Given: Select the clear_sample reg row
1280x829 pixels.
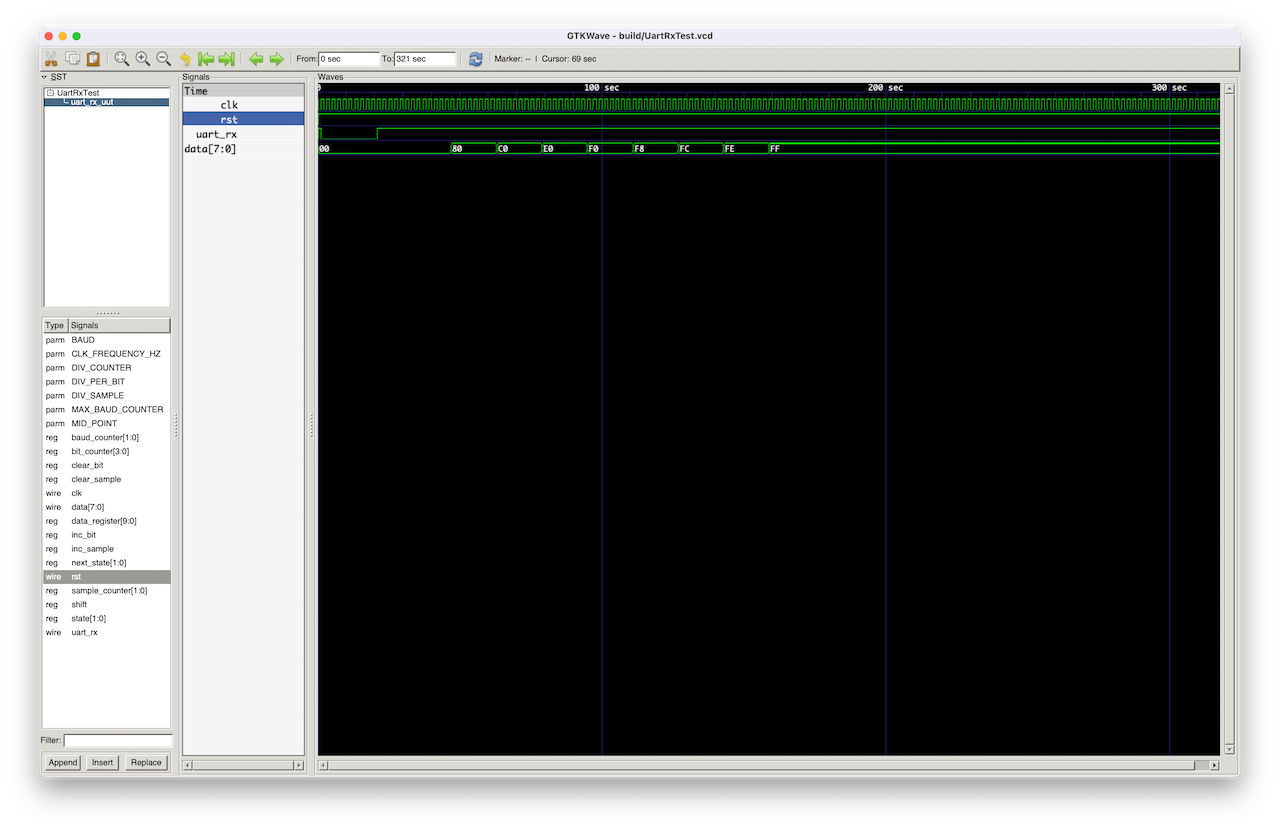Looking at the screenshot, I should (106, 480).
